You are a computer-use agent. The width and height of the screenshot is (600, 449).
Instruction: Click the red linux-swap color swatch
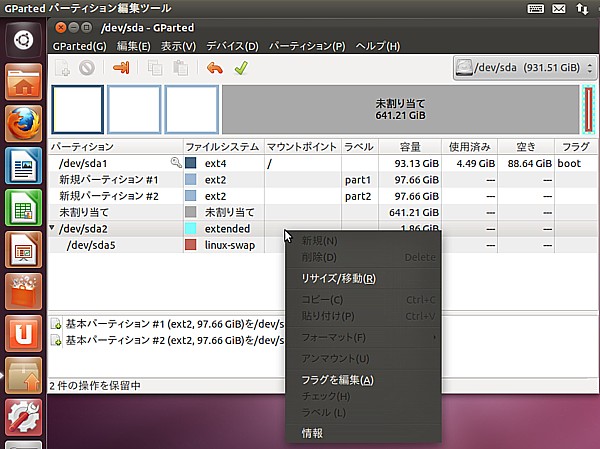[x=191, y=245]
